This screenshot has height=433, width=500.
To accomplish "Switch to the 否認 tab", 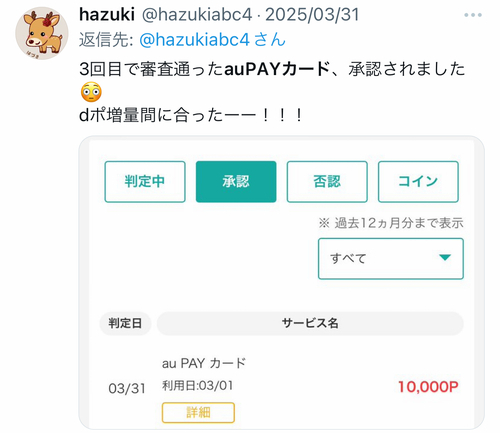I will (x=327, y=182).
